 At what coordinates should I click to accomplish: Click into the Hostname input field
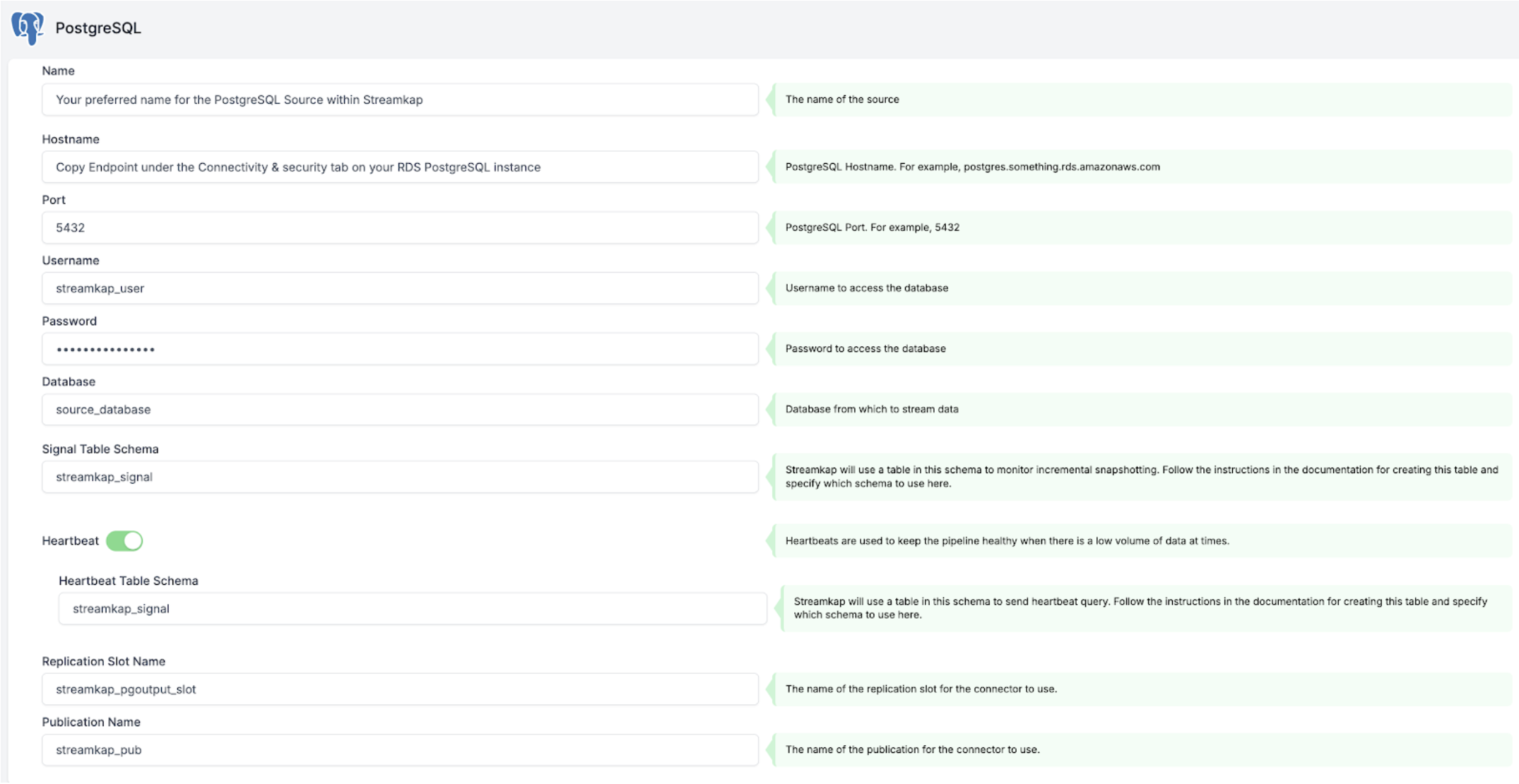400,167
